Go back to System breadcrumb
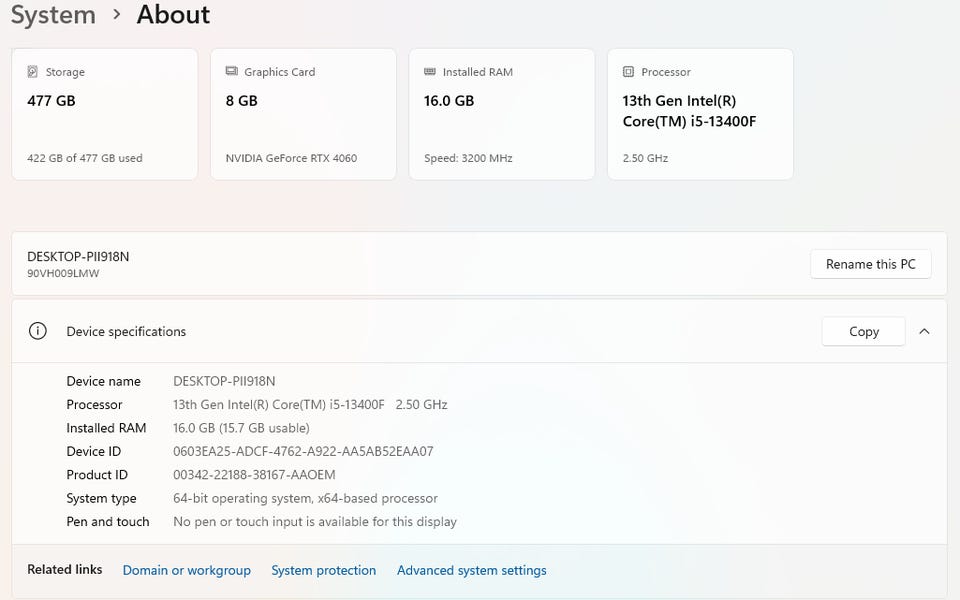 53,14
